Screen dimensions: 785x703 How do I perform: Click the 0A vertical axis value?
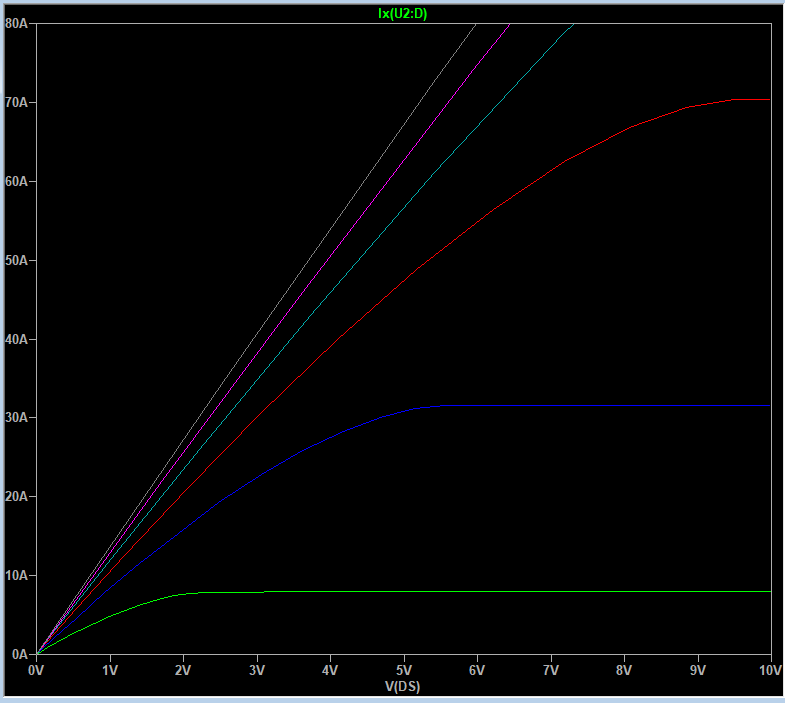(20, 654)
